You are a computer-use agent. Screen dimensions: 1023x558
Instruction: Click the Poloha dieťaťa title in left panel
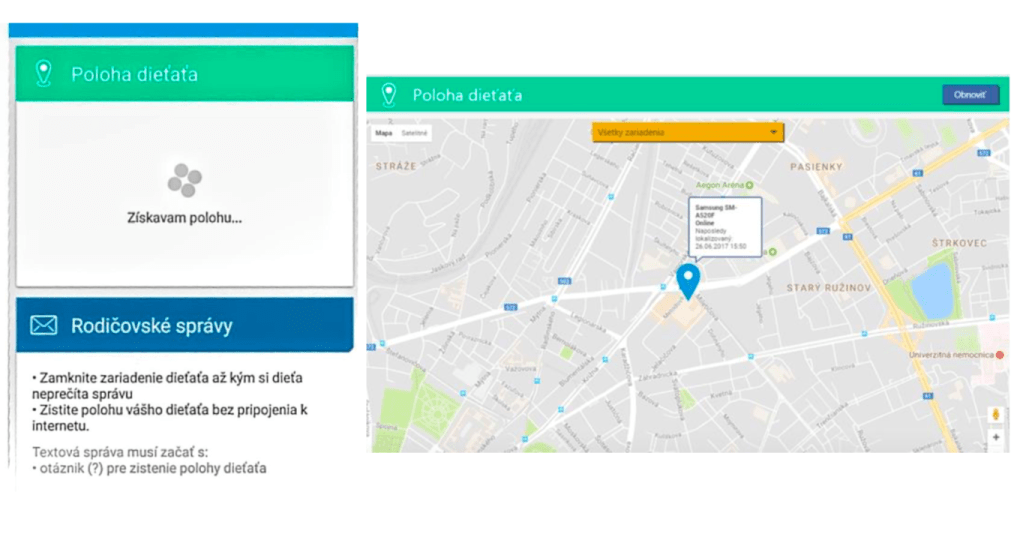point(134,74)
